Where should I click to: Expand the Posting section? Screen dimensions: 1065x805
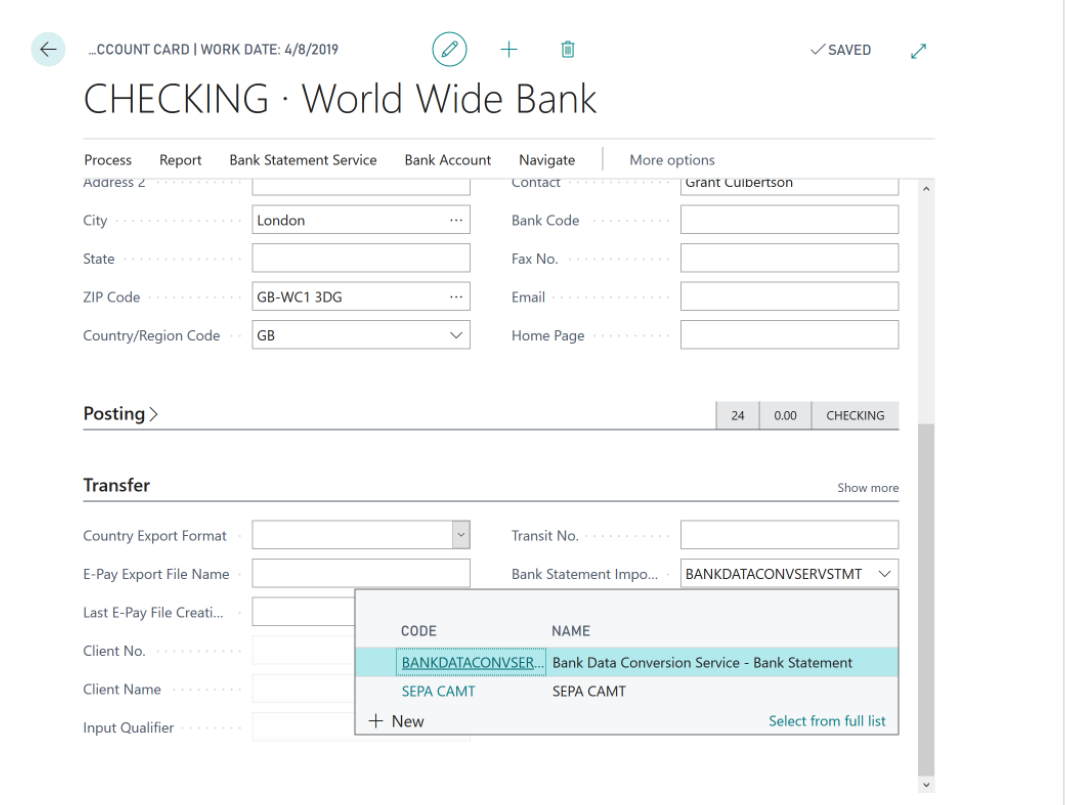[120, 413]
